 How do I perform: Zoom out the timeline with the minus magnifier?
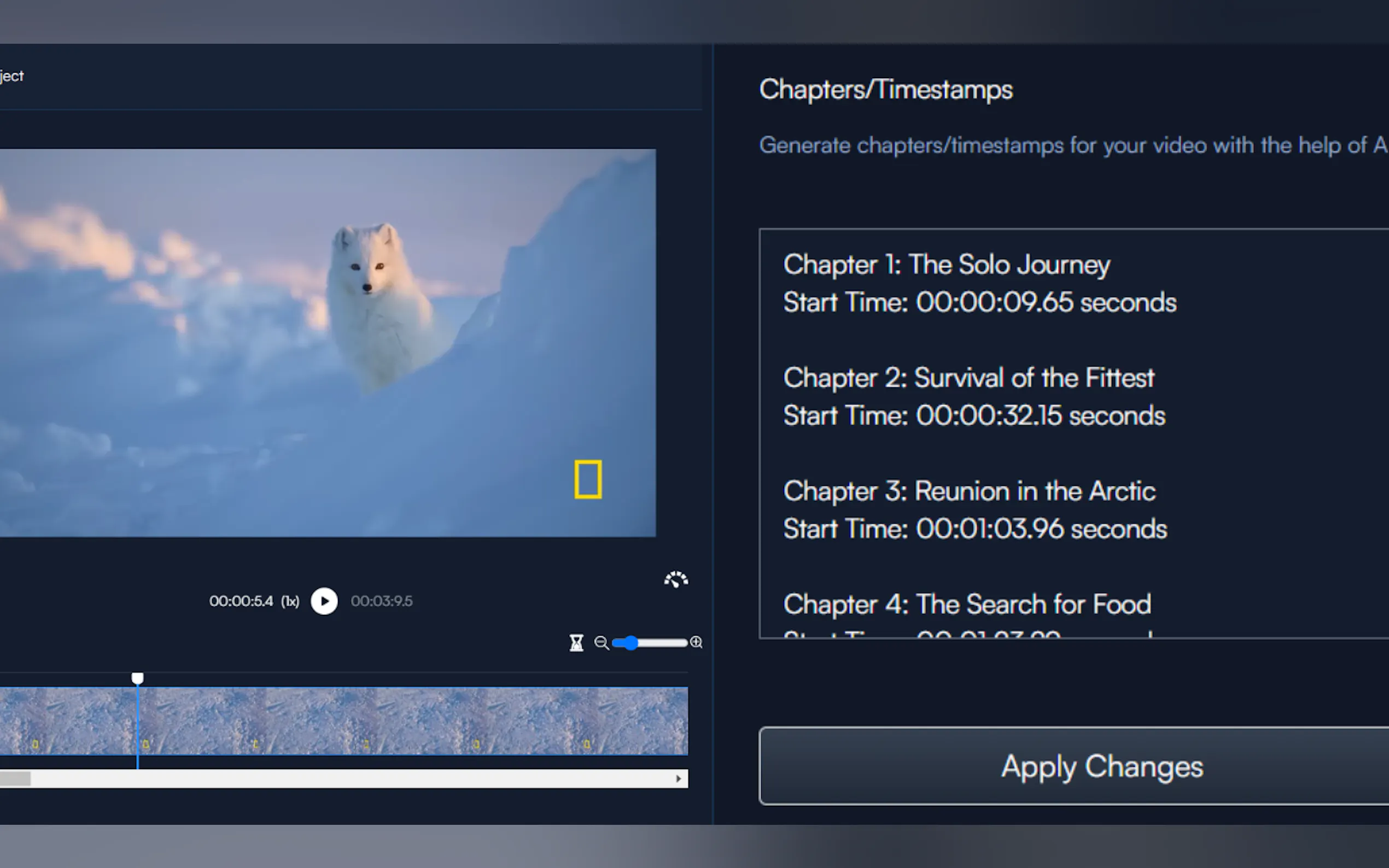point(600,642)
